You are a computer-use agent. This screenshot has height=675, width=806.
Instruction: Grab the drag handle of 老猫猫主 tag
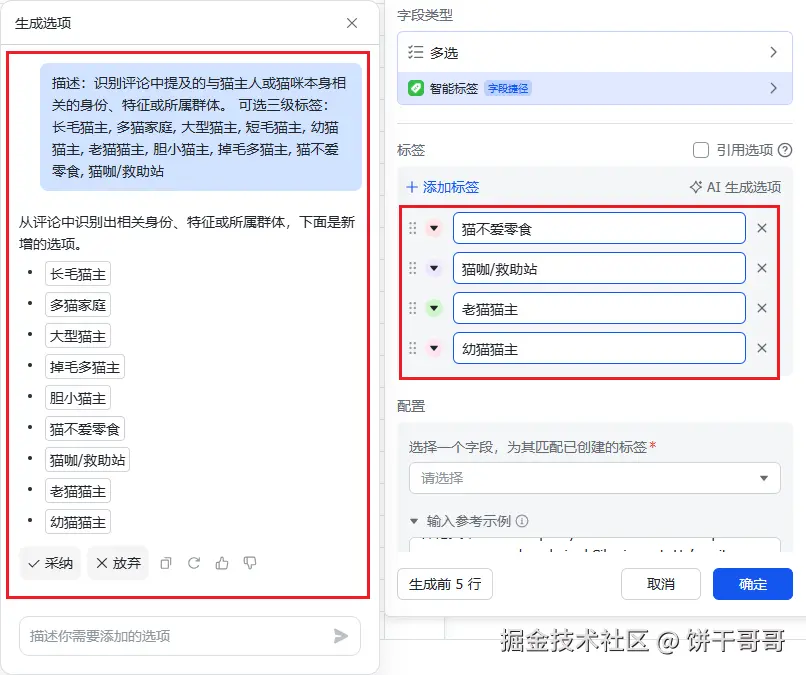[x=412, y=308]
